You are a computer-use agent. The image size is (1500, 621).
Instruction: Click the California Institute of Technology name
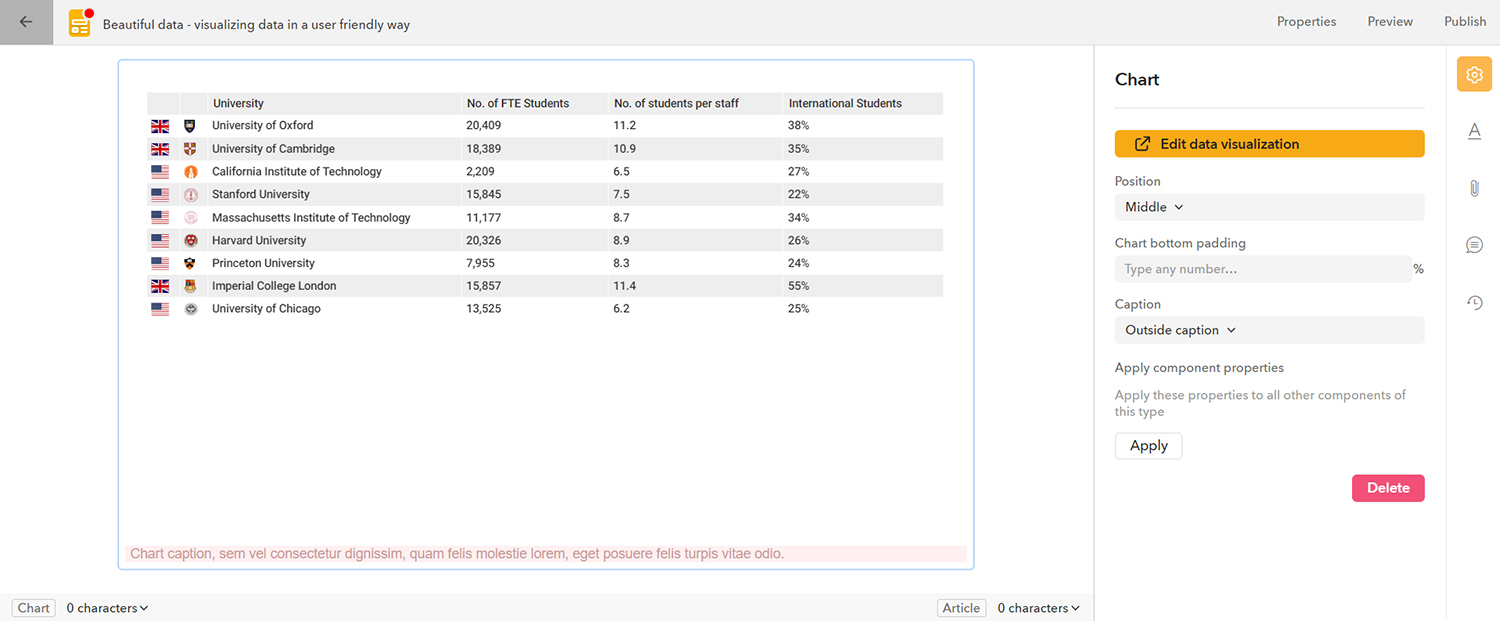(x=296, y=172)
